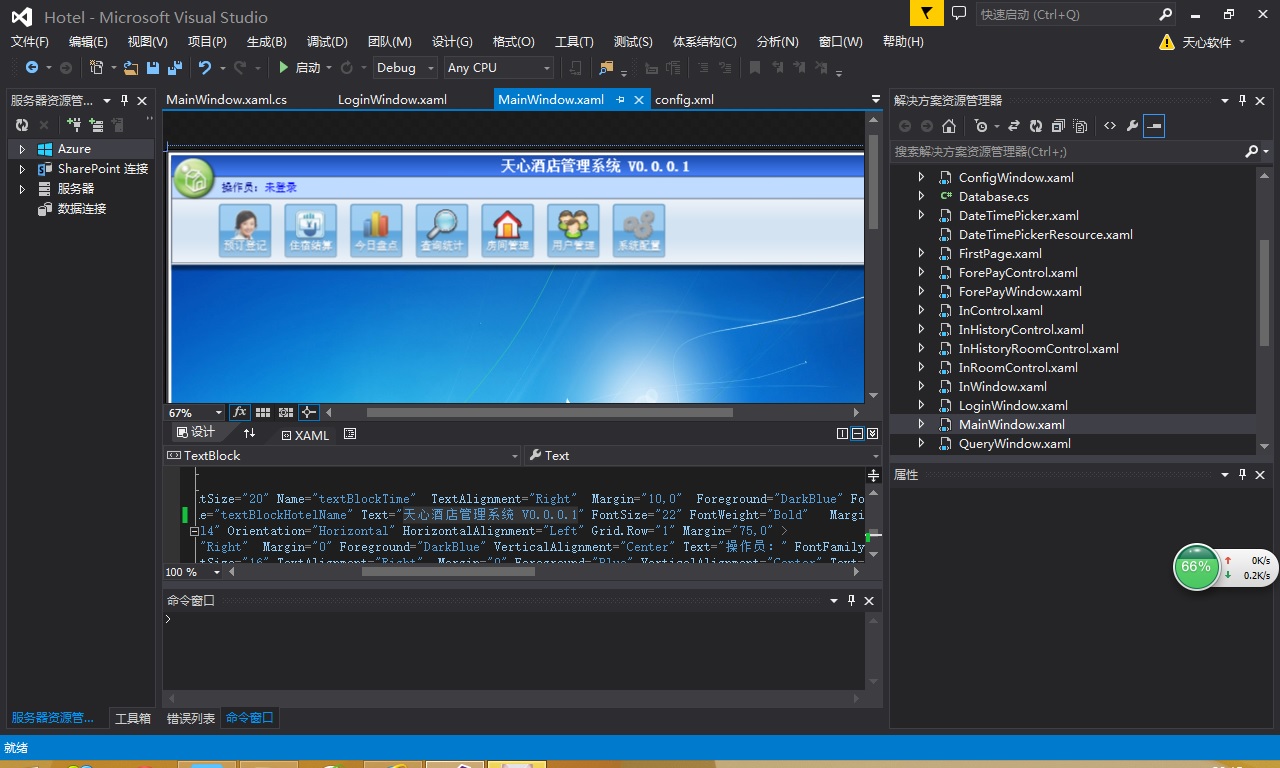Open the Any CPU platform dropdown

pos(499,68)
